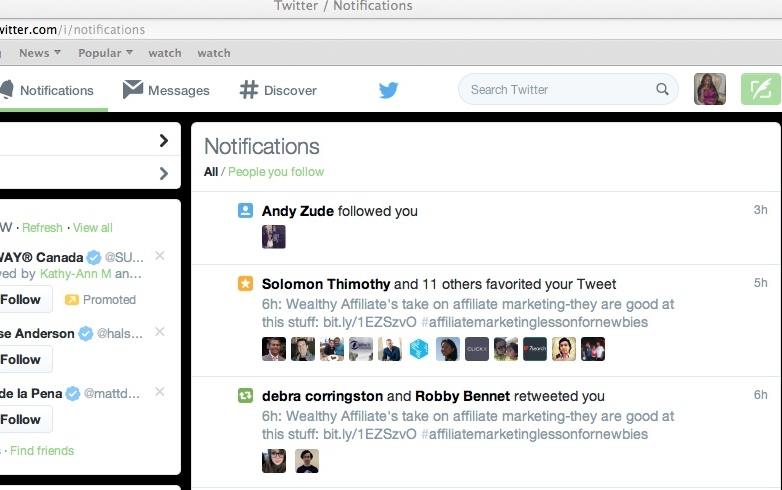Click the search magnifier icon
This screenshot has width=782, height=490.
pos(662,89)
